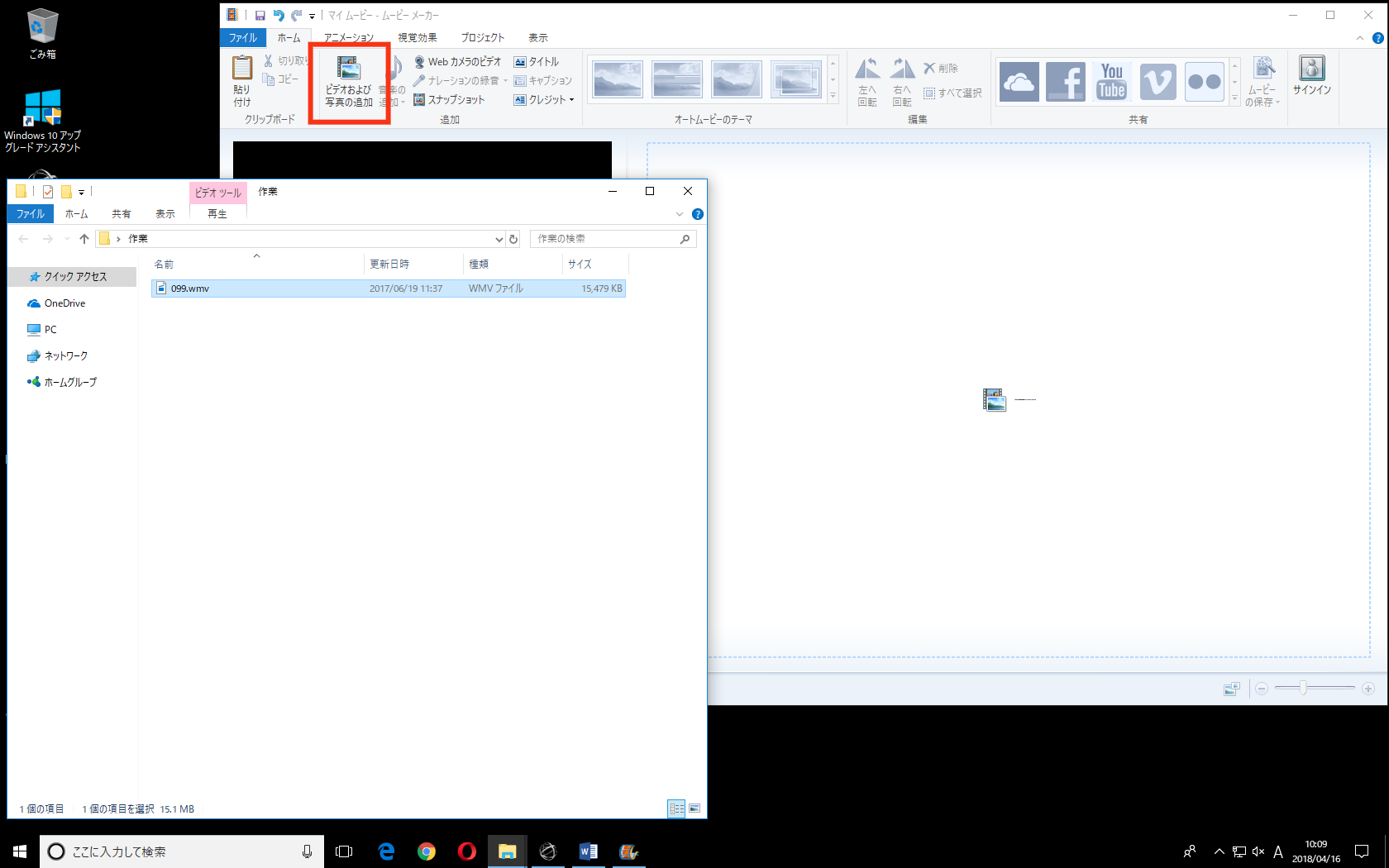Rotate left using the ribbon icon
The image size is (1389, 868).
click(x=867, y=82)
